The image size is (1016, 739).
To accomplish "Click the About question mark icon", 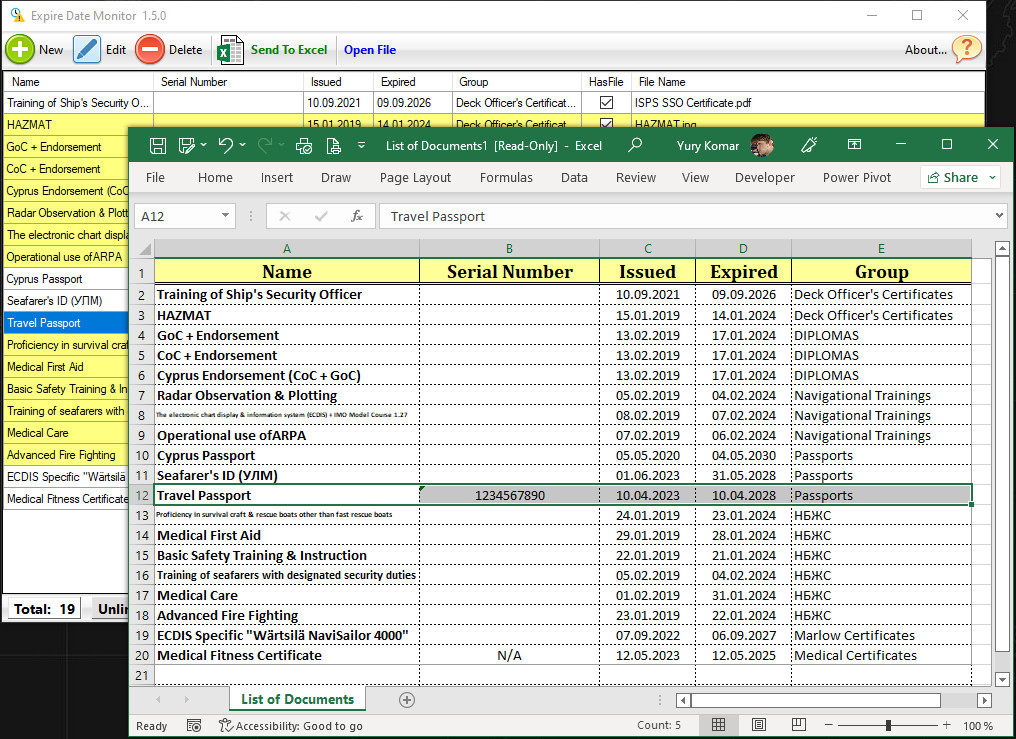I will click(967, 49).
